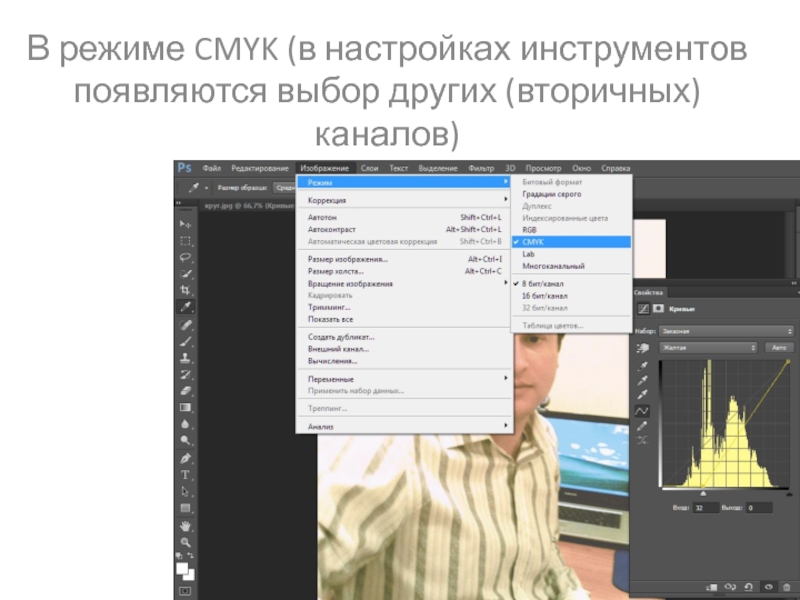
Task: Choose the curve-points editing icon in Curves
Action: (x=642, y=411)
